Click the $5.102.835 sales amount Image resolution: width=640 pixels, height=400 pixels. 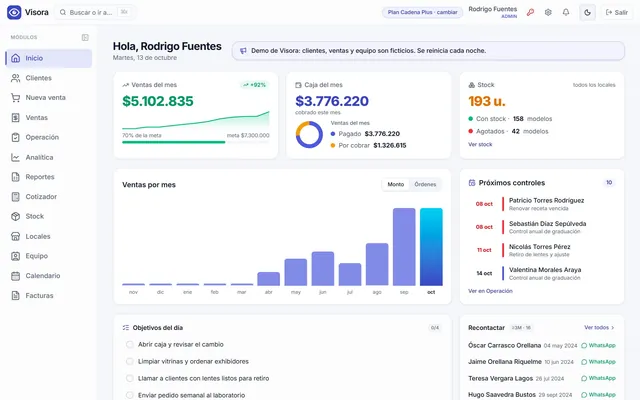[x=158, y=101]
